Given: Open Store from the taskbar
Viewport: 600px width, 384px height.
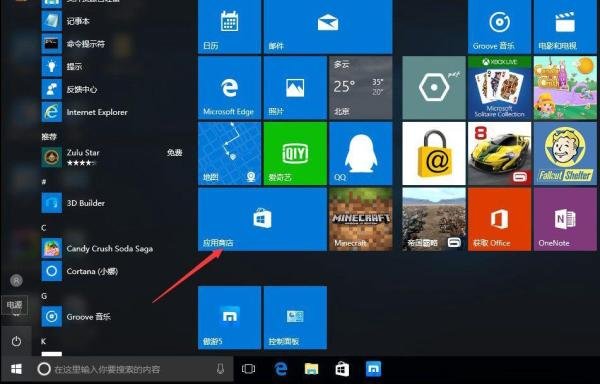Looking at the screenshot, I should pos(342,369).
